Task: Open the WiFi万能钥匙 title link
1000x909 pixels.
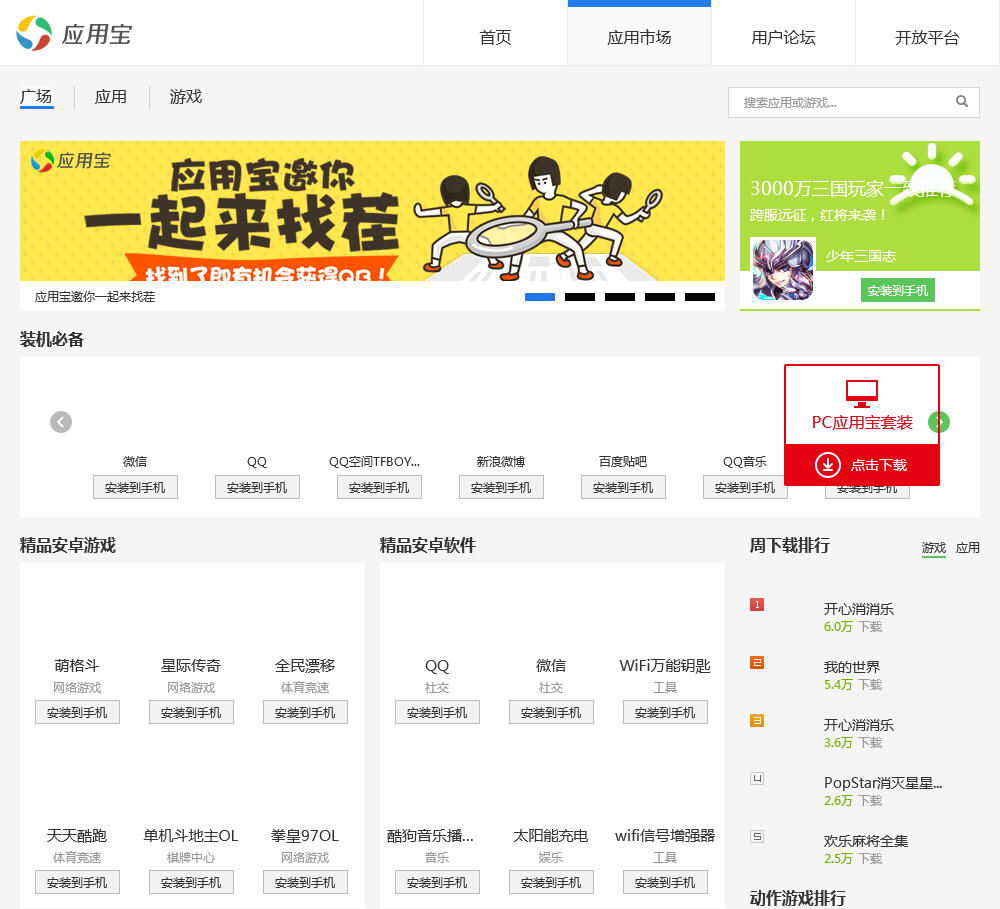Action: pos(665,666)
